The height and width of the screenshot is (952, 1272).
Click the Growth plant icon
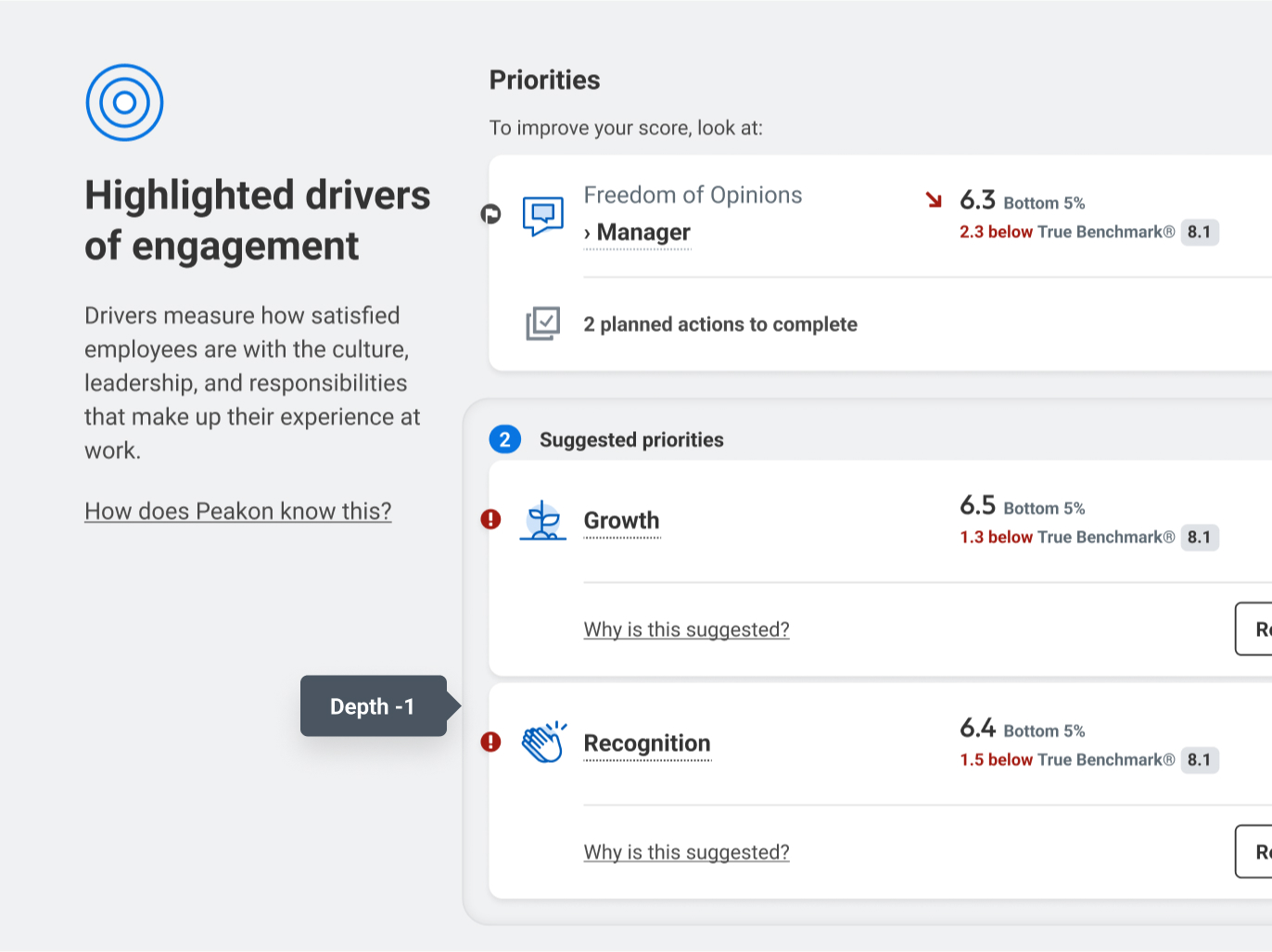(542, 521)
